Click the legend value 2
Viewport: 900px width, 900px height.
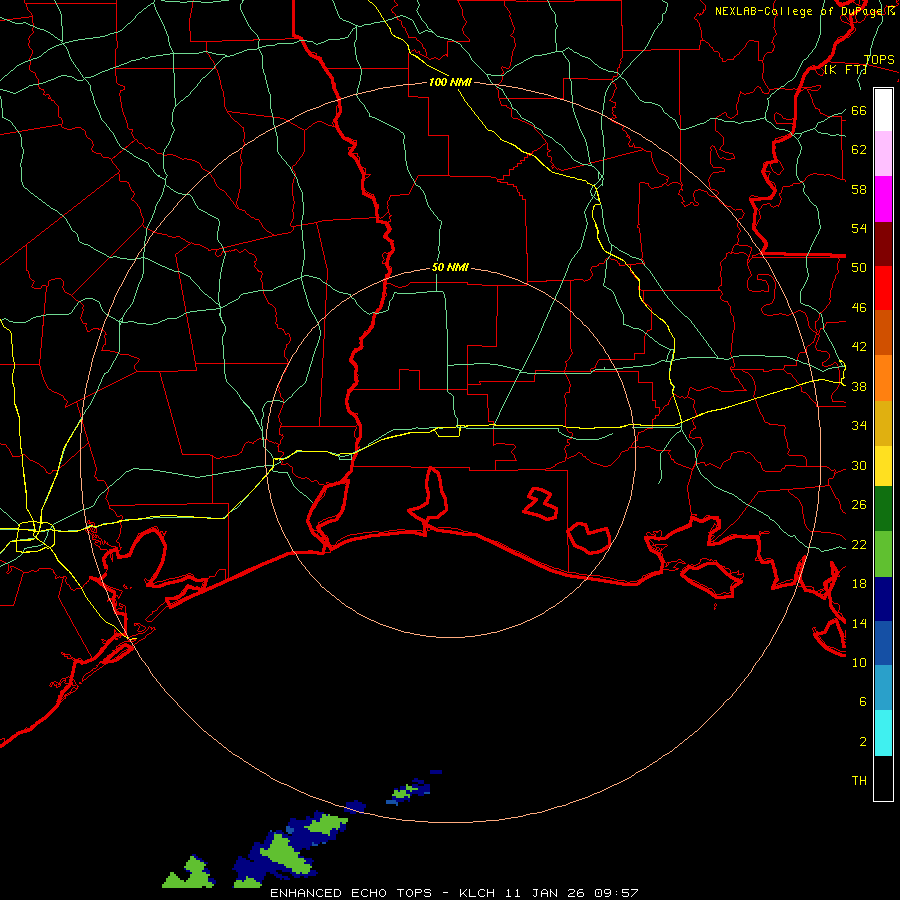tap(862, 742)
